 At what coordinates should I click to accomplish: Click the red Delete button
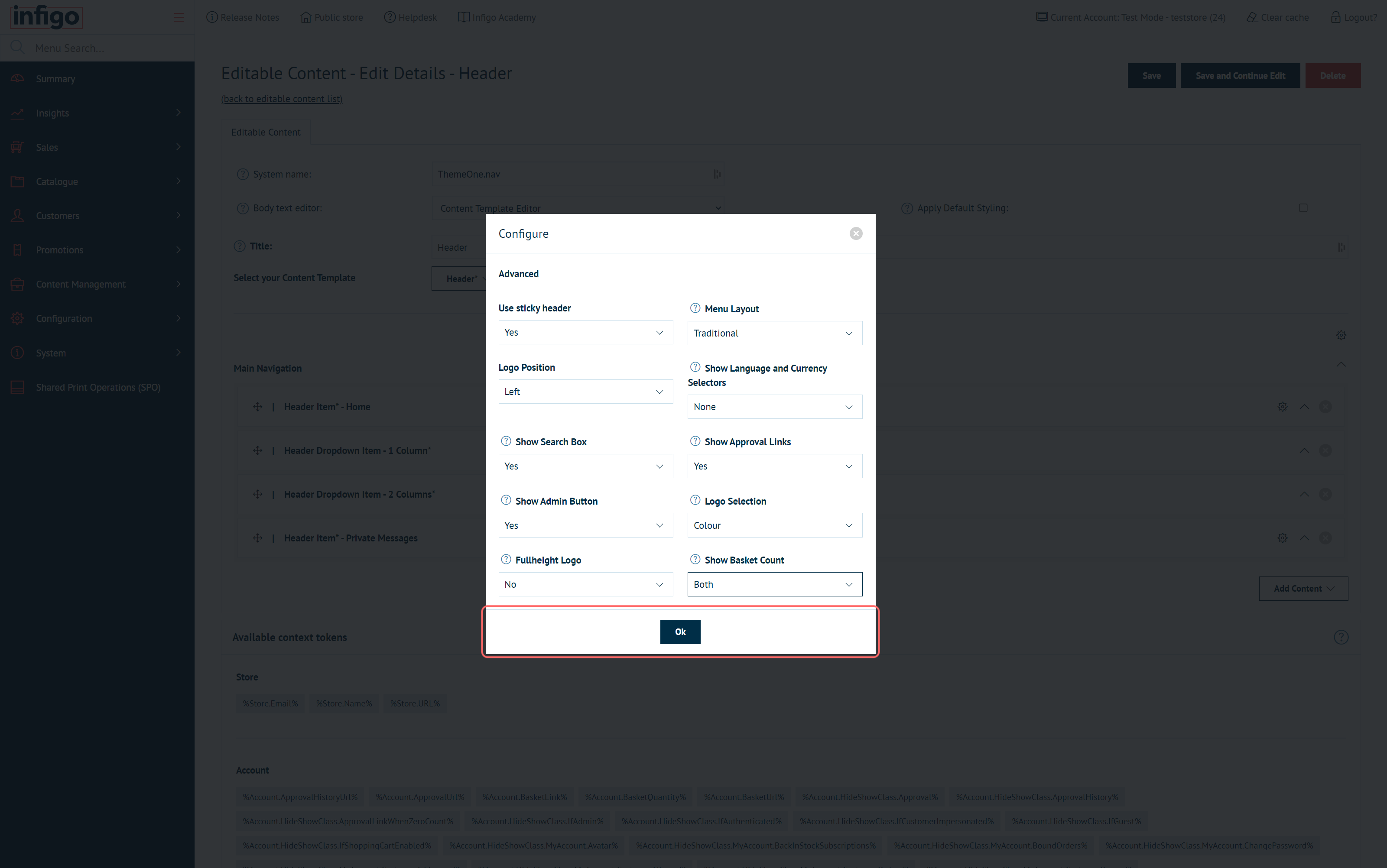pos(1332,76)
